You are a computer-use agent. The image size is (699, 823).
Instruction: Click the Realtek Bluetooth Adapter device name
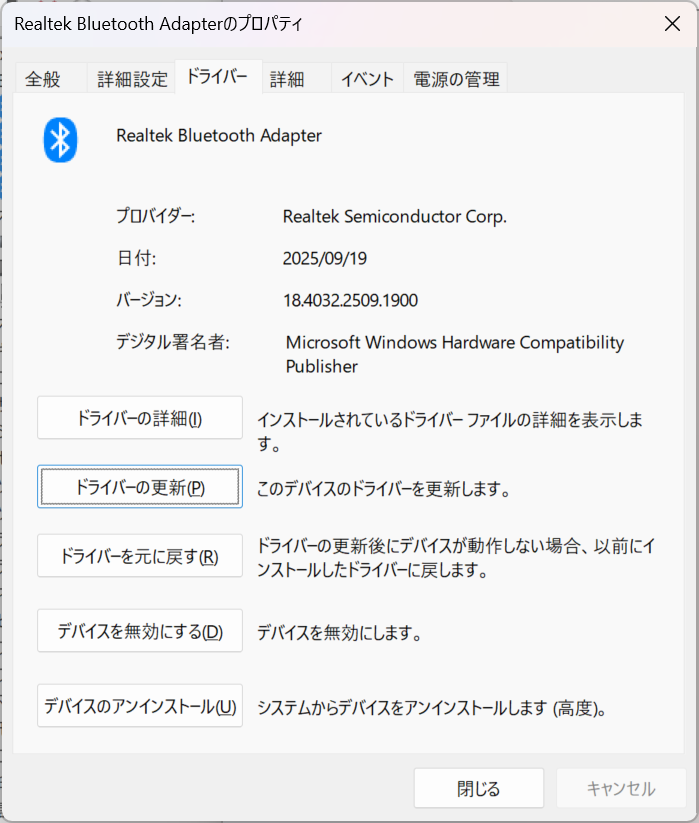coord(219,135)
